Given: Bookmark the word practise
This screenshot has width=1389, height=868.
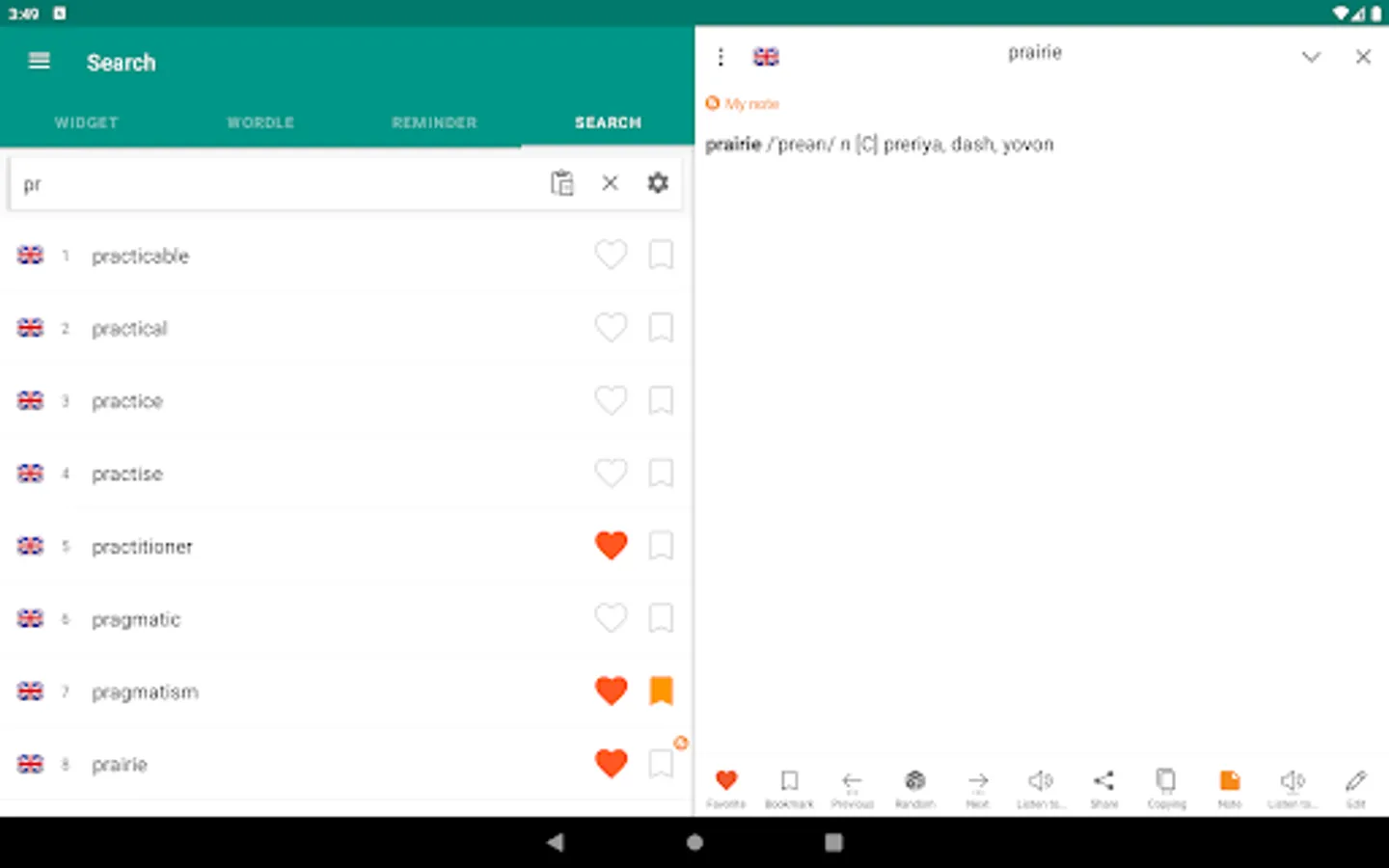Looking at the screenshot, I should tap(661, 473).
